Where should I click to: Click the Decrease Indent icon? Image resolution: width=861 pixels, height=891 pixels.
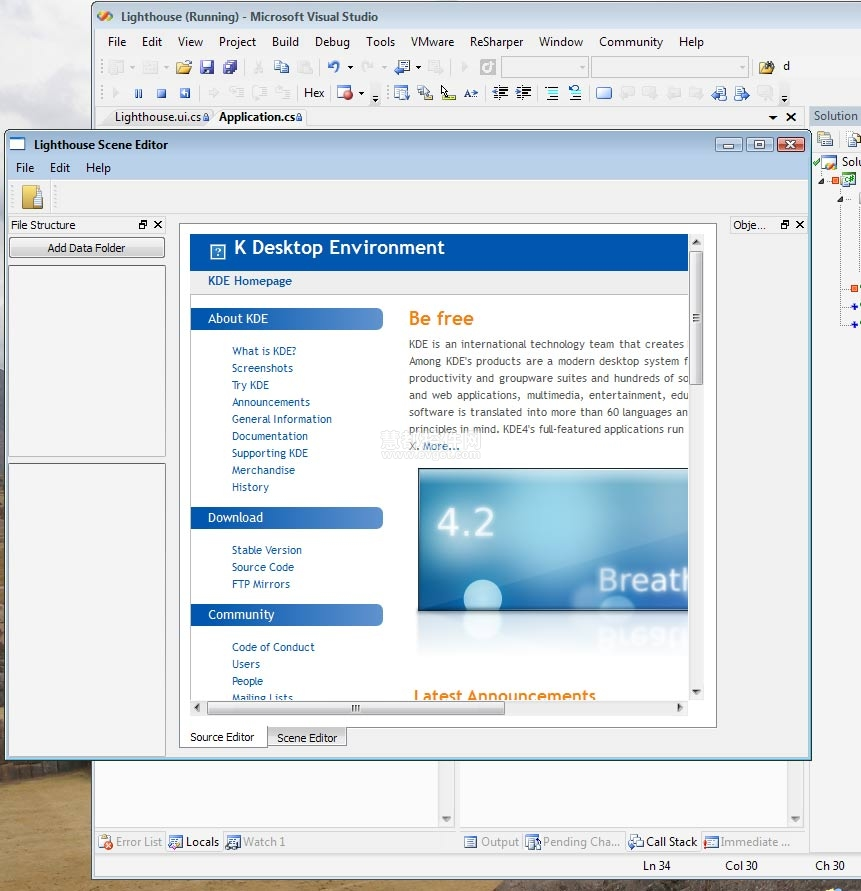pos(500,93)
